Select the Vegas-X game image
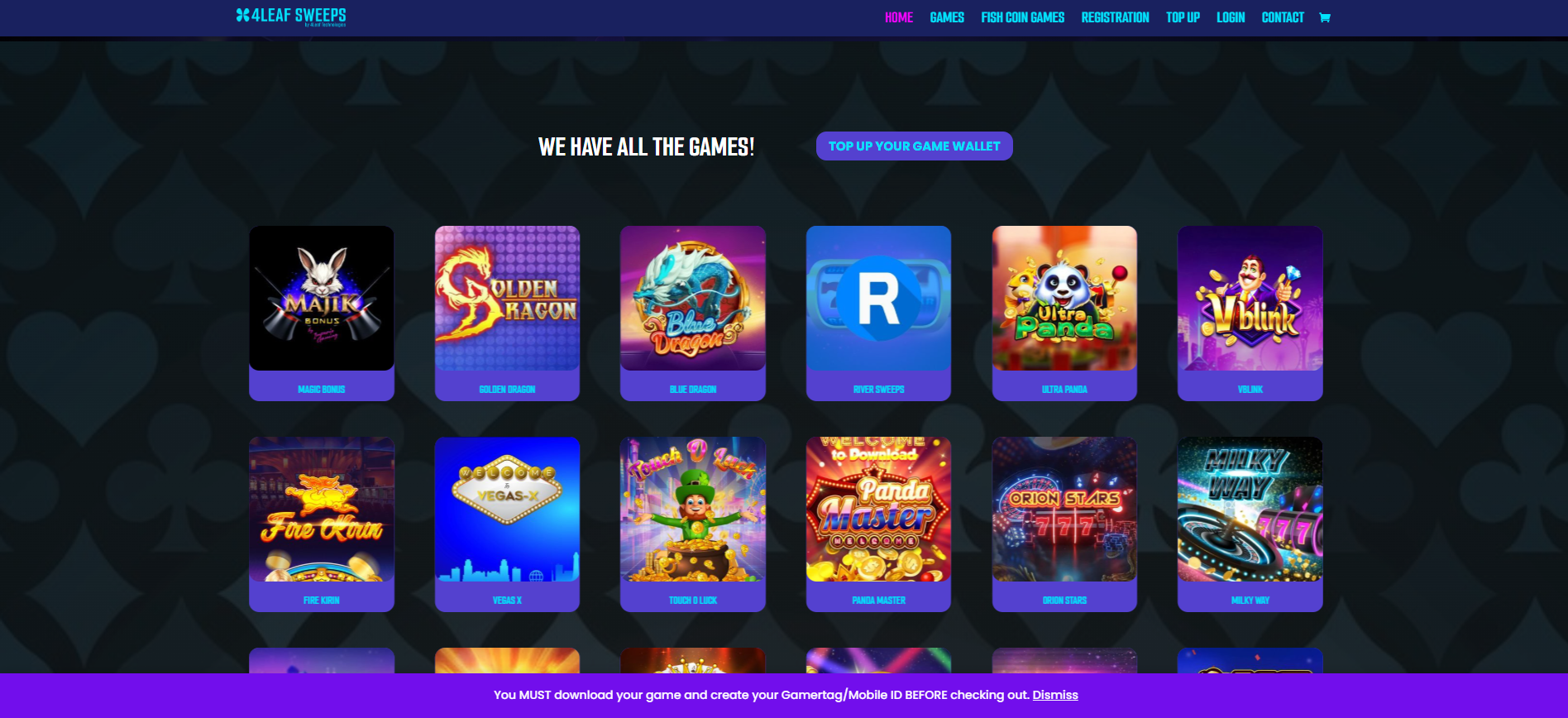Viewport: 1568px width, 718px height. 507,510
